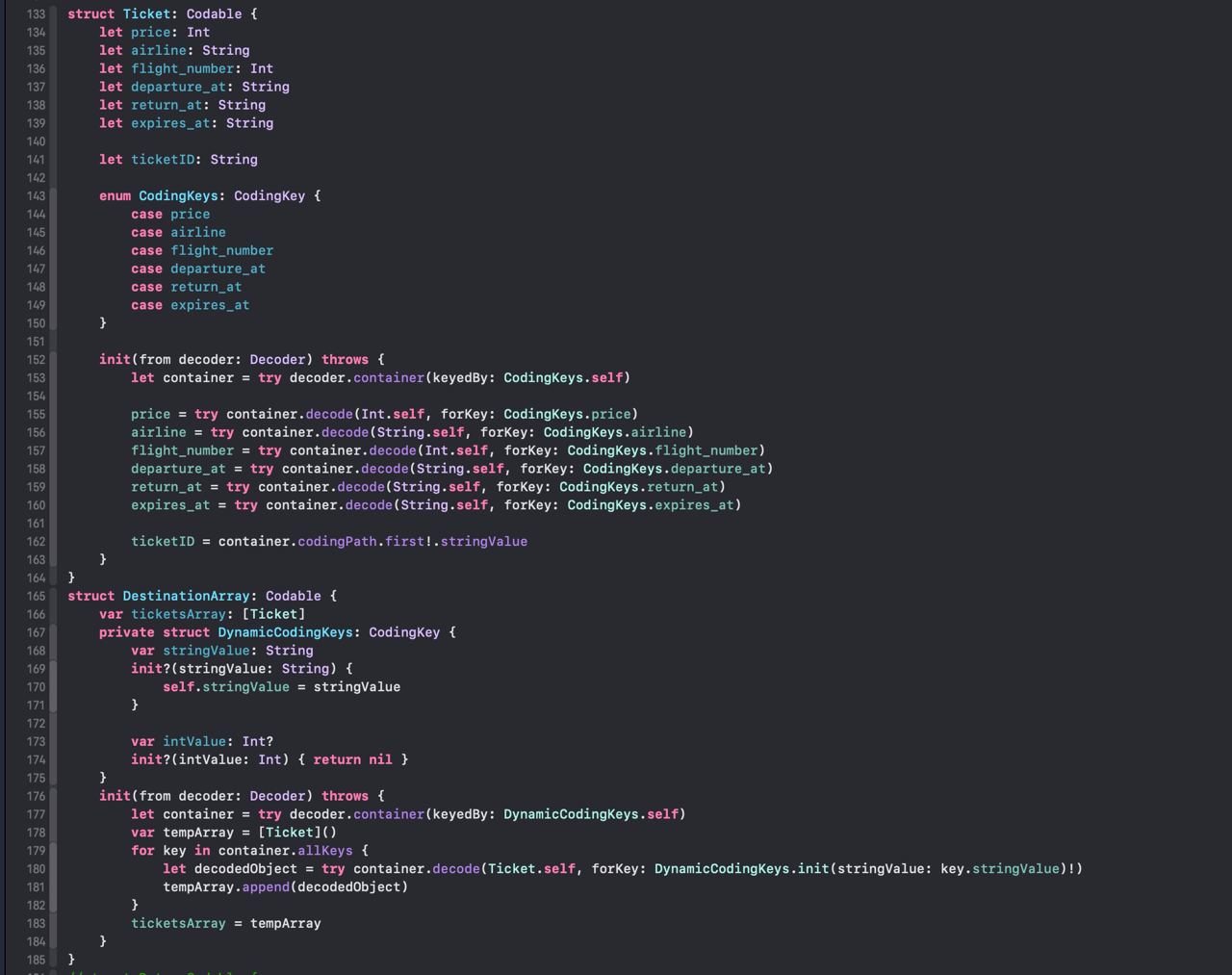Click 'CodingKeys' in 'enum CodingKeys: CodingKey'
The image size is (1232, 975).
pos(178,196)
